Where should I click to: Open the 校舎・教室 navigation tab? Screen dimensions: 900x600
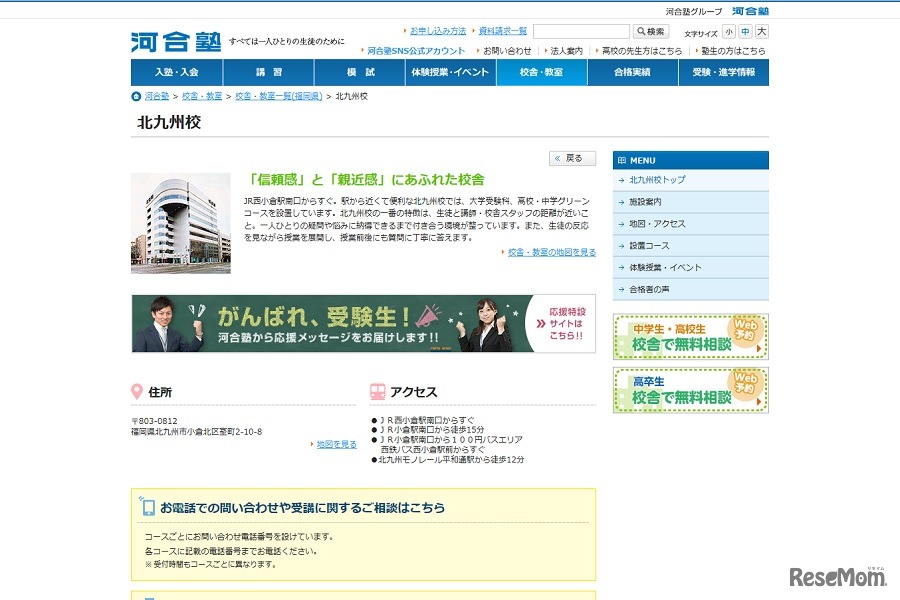541,72
